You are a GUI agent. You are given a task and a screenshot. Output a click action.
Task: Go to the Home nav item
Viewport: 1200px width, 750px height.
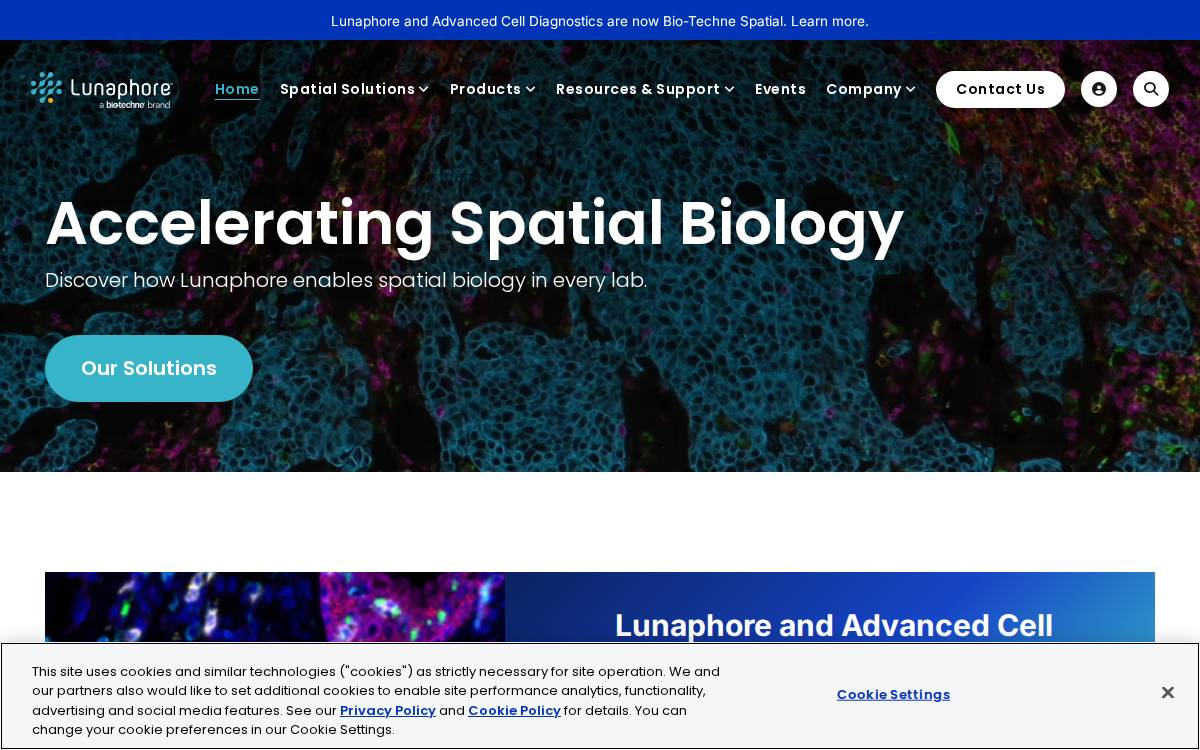237,89
